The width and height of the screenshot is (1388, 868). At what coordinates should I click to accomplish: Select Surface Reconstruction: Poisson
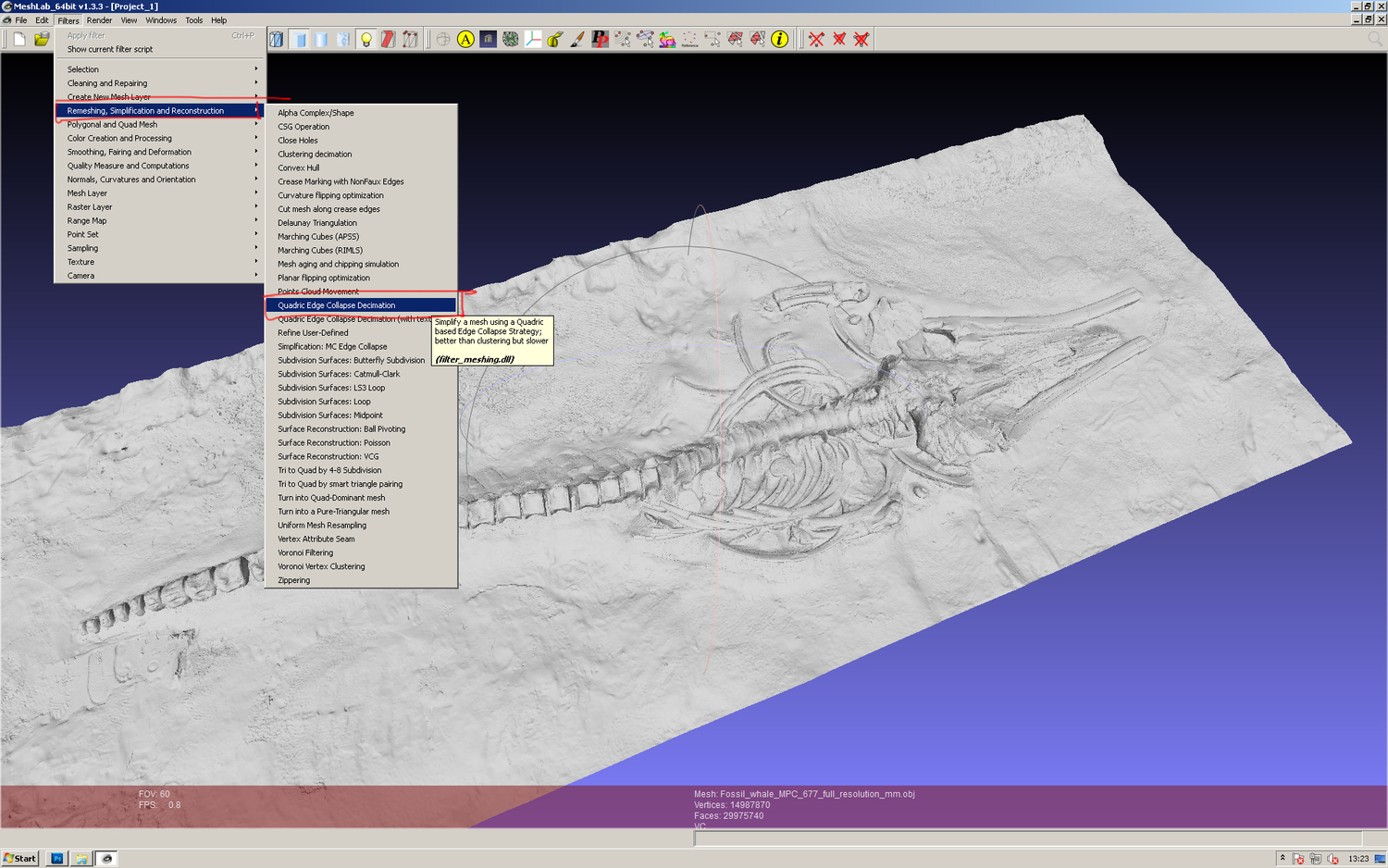tap(361, 442)
